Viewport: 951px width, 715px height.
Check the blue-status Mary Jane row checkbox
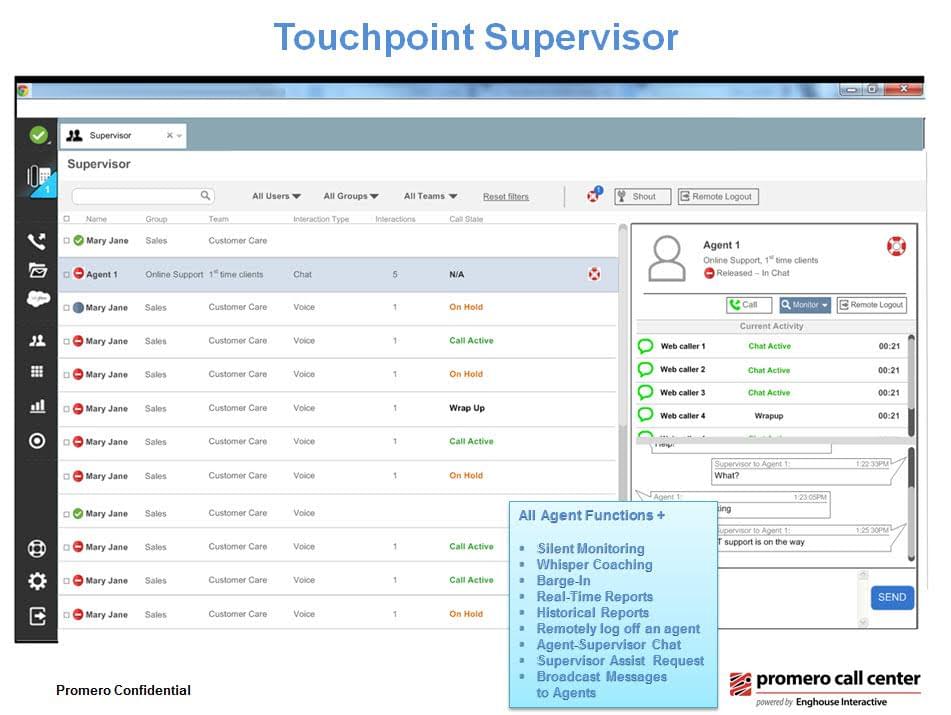point(67,307)
